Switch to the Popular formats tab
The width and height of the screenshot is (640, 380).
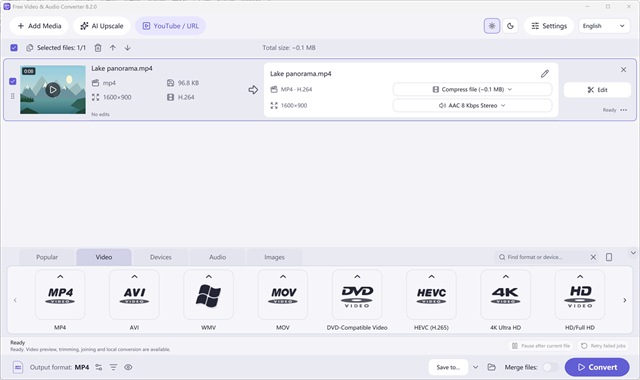pos(47,257)
